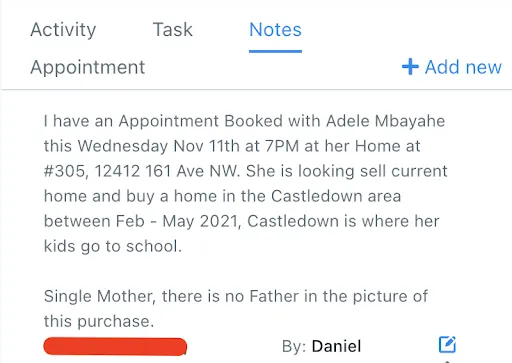Click the "Adele Mbayahe" name in note
This screenshot has height=363, width=512.
[385, 121]
